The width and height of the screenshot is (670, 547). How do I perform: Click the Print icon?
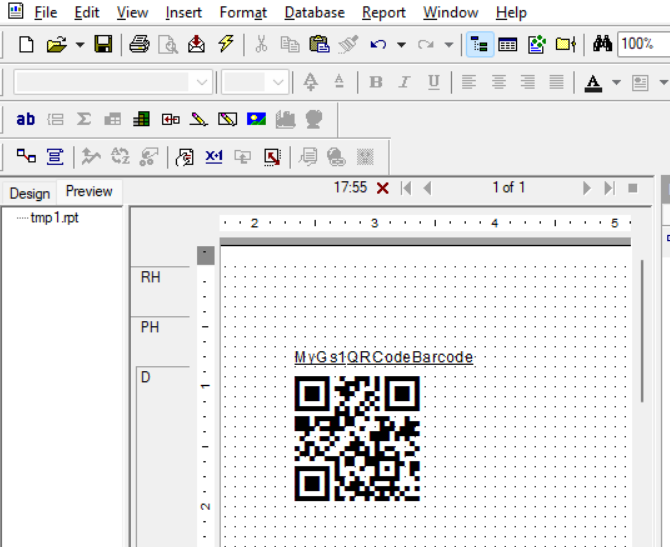[x=139, y=44]
